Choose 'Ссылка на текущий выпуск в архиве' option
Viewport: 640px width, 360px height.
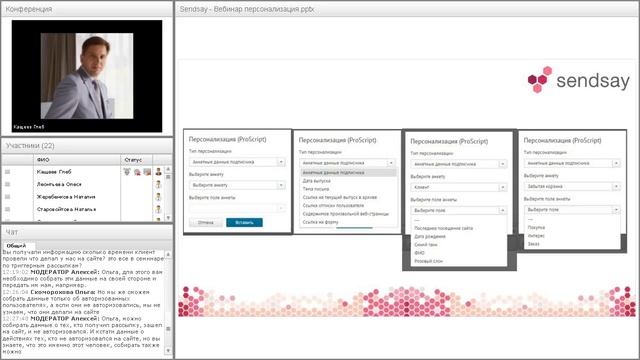[340, 197]
